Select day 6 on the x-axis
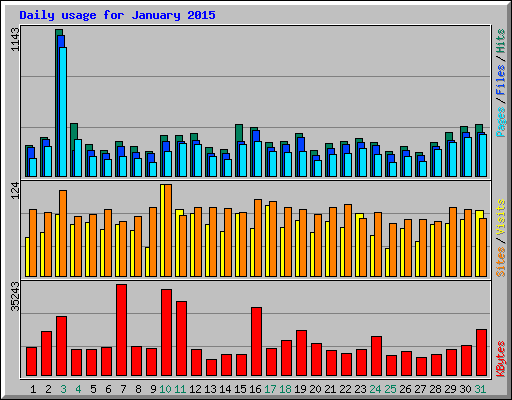This screenshot has width=512, height=400. [x=108, y=389]
